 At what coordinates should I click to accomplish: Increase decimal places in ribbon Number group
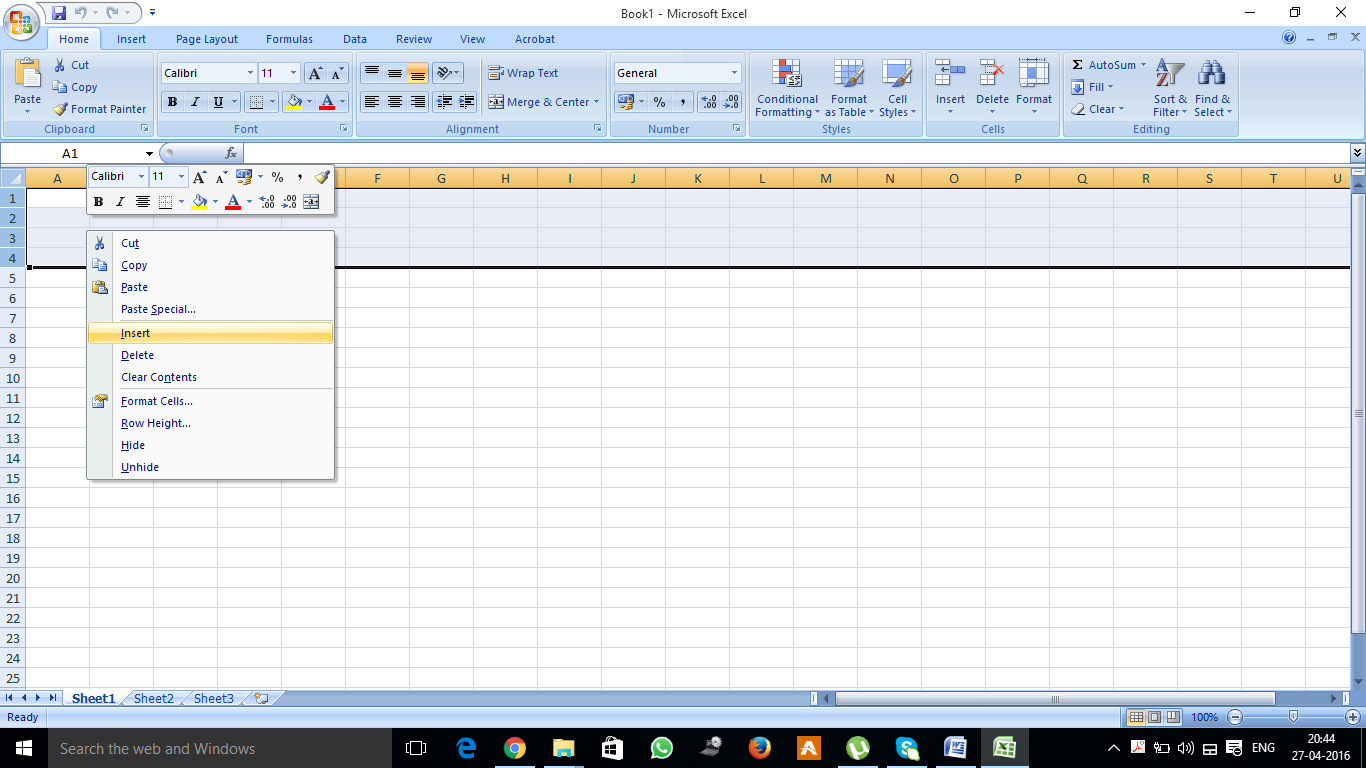click(709, 102)
